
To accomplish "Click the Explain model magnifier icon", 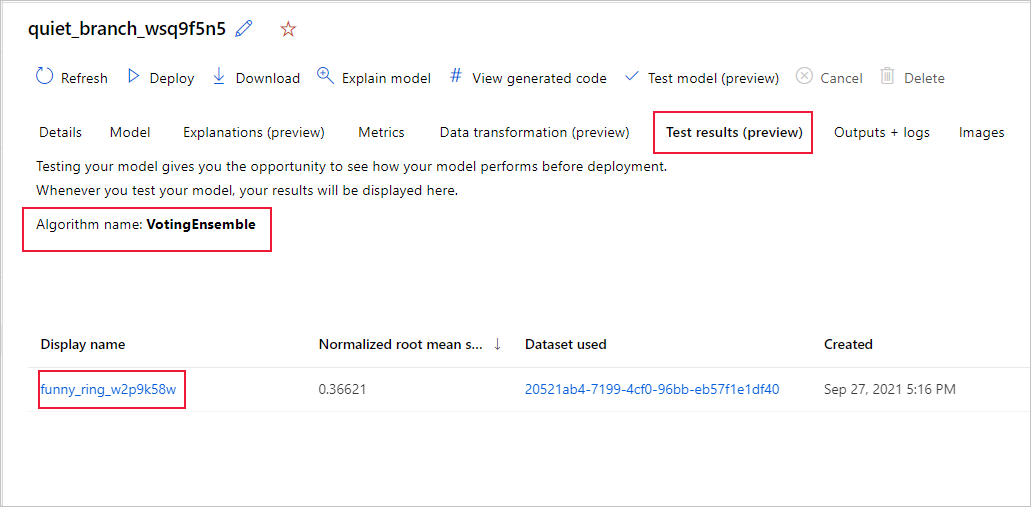I will point(325,76).
